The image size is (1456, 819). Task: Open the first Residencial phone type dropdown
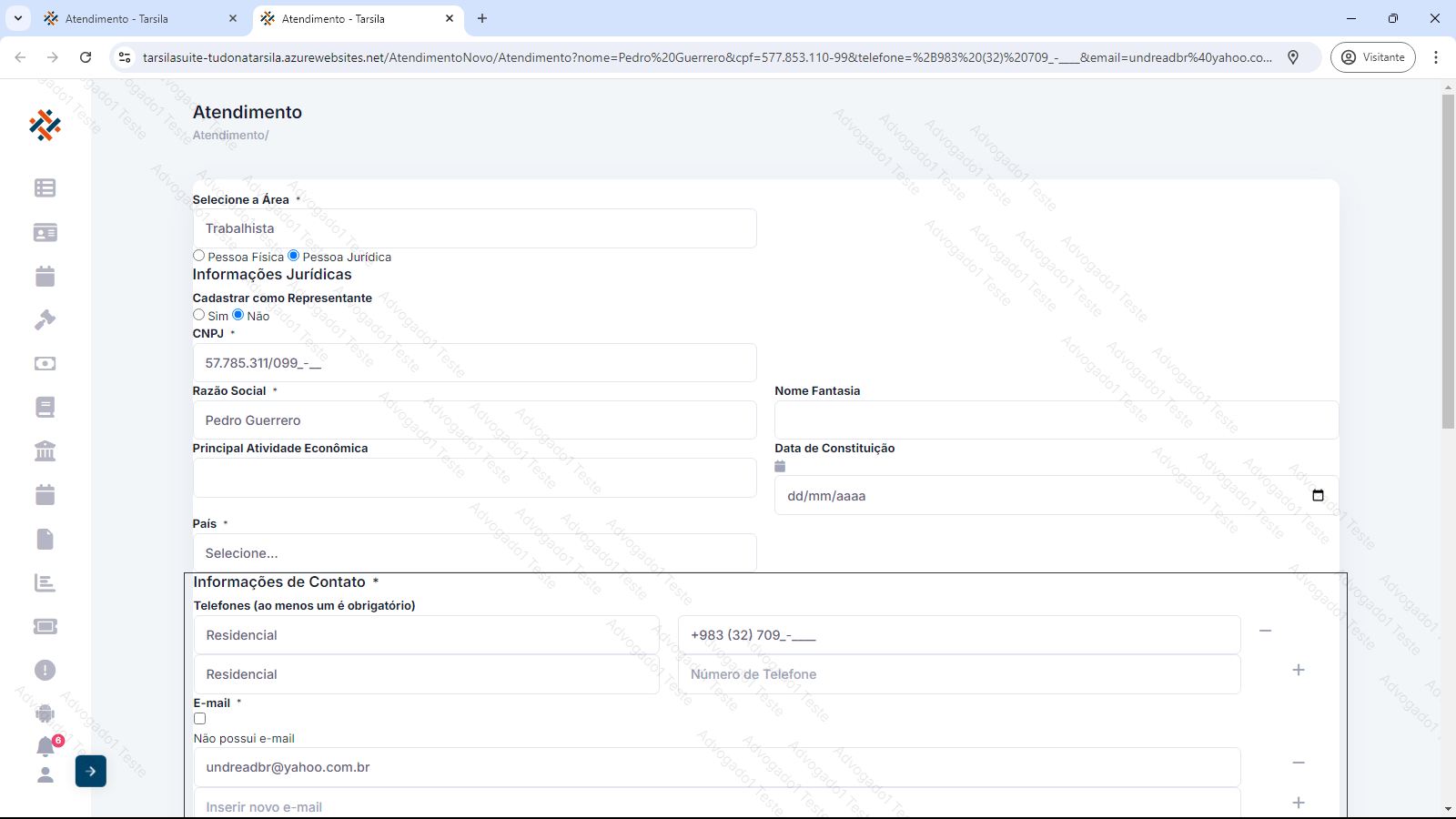426,635
